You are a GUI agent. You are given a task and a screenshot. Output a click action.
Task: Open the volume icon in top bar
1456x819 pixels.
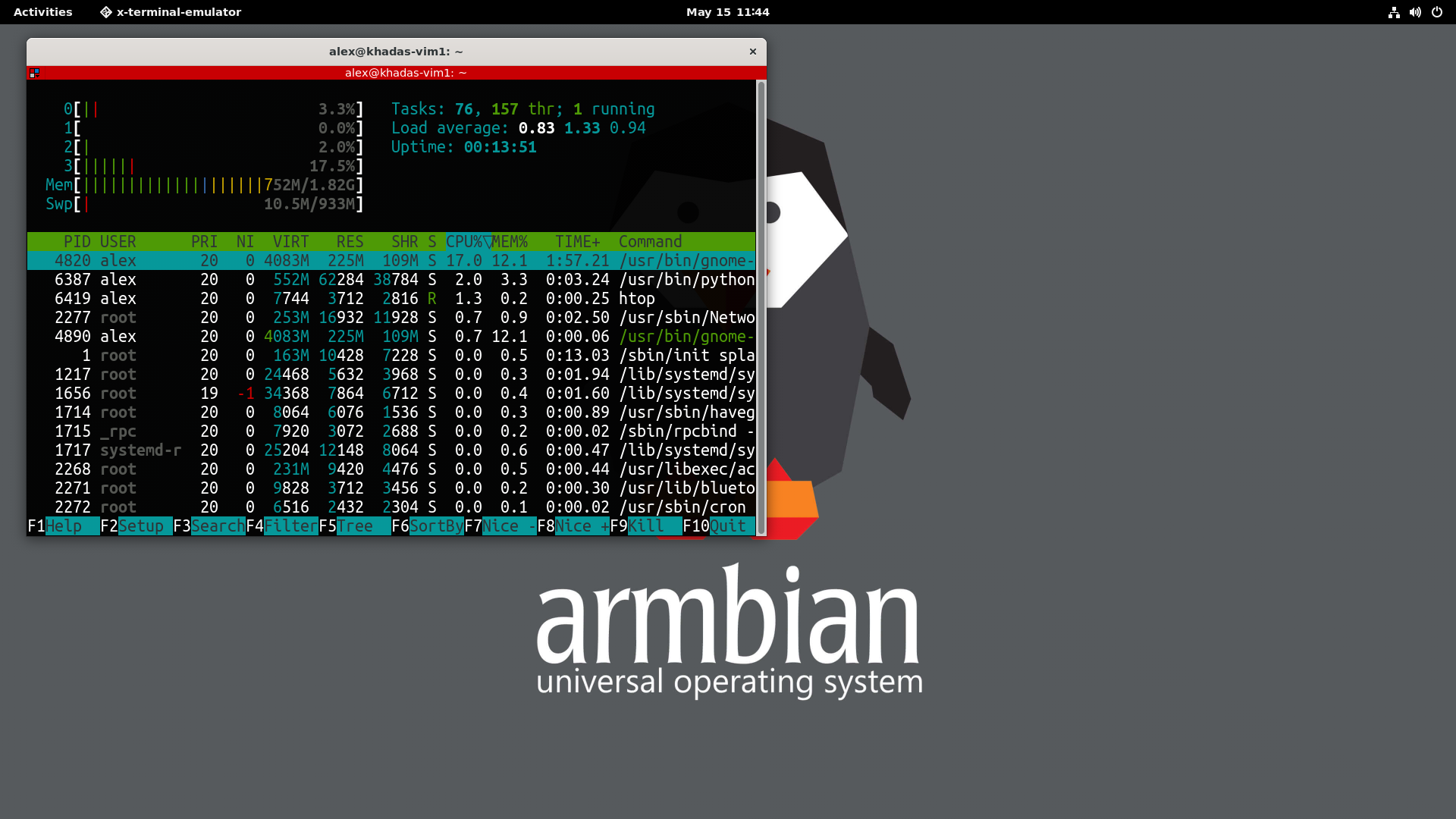(1415, 12)
